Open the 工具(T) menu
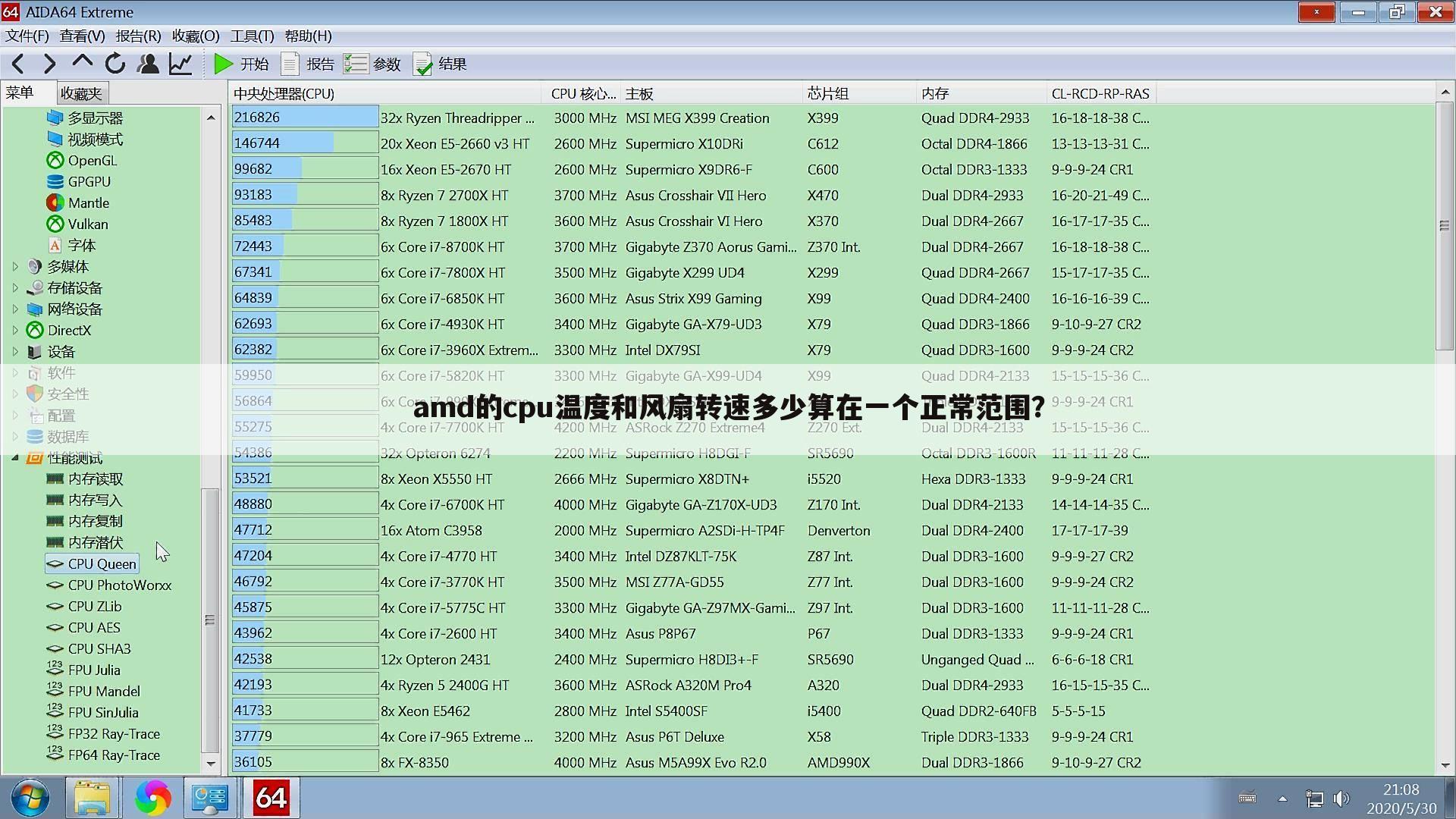This screenshot has width=1456, height=819. (253, 36)
